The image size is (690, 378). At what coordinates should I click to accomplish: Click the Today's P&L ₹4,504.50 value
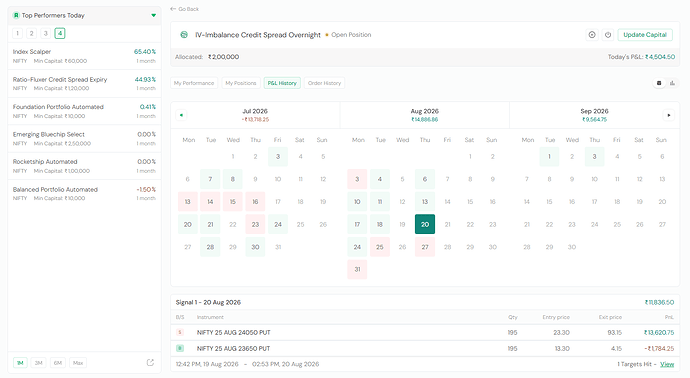[x=660, y=57]
